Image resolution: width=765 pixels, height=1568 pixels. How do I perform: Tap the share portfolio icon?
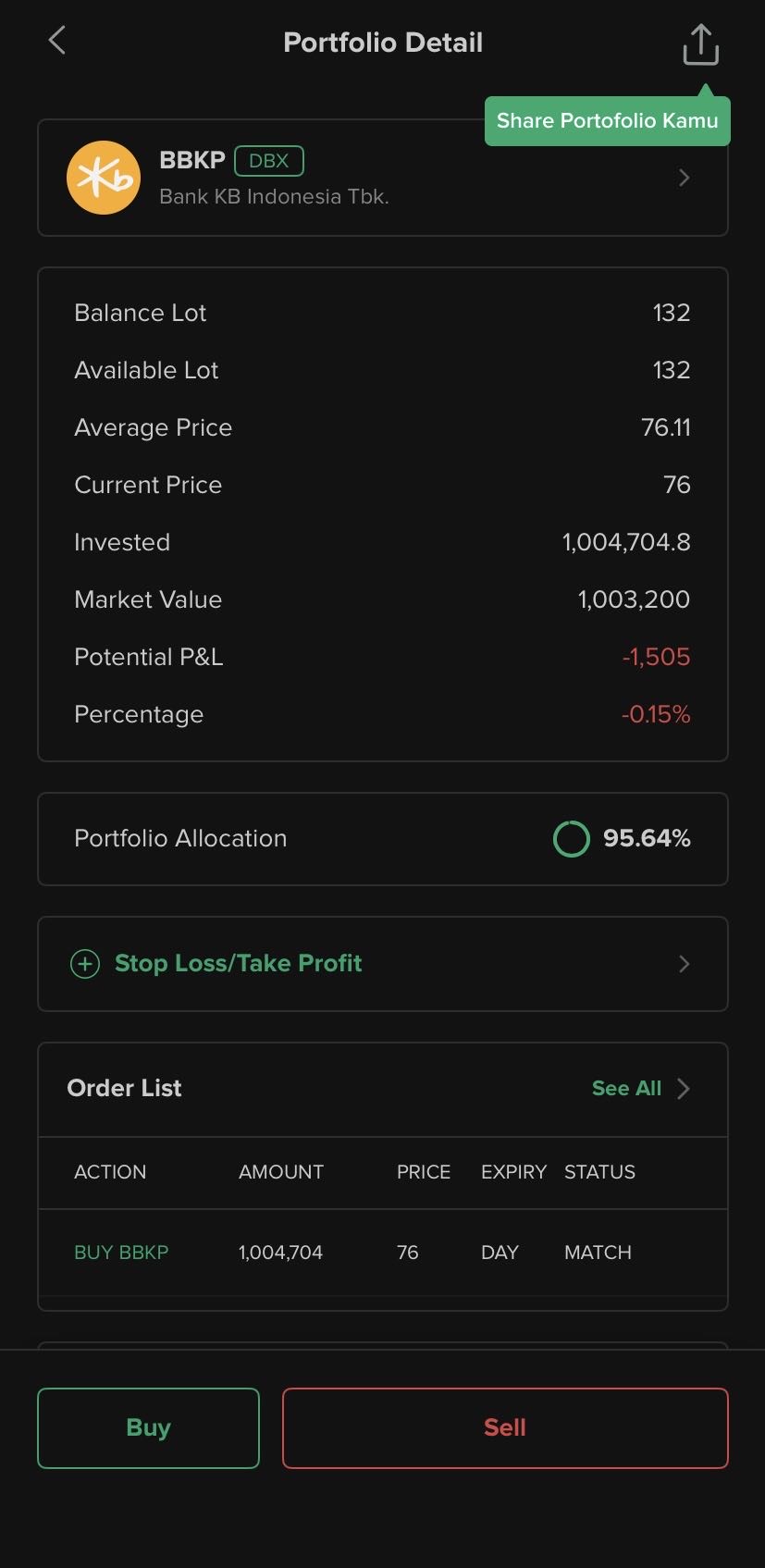pos(700,44)
